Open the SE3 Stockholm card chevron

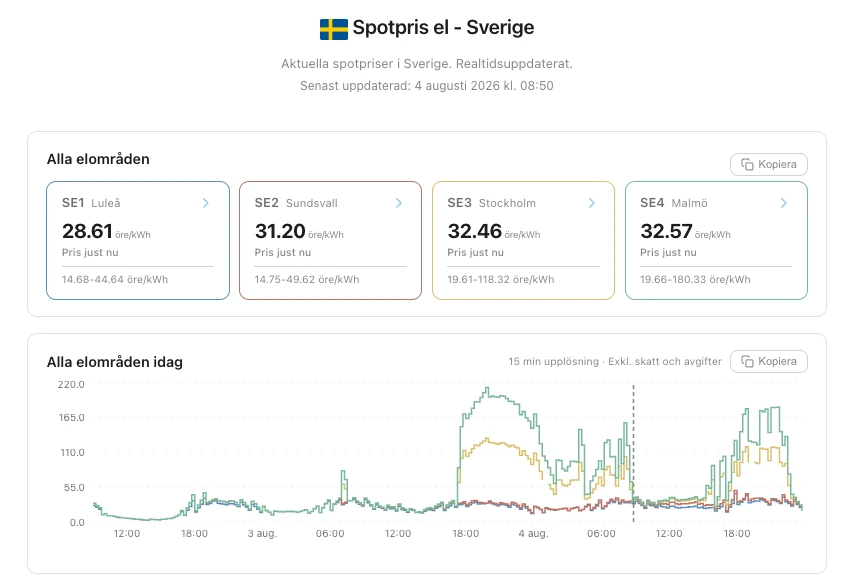(592, 203)
